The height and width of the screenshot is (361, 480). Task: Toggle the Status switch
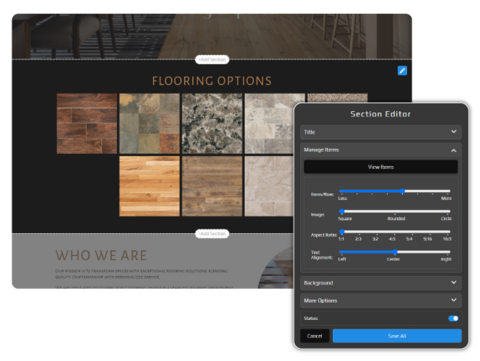[x=453, y=318]
